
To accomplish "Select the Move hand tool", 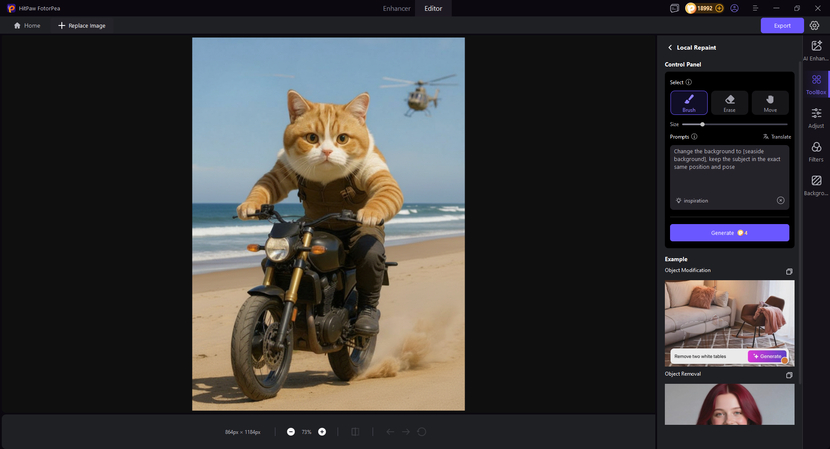I will coord(770,102).
